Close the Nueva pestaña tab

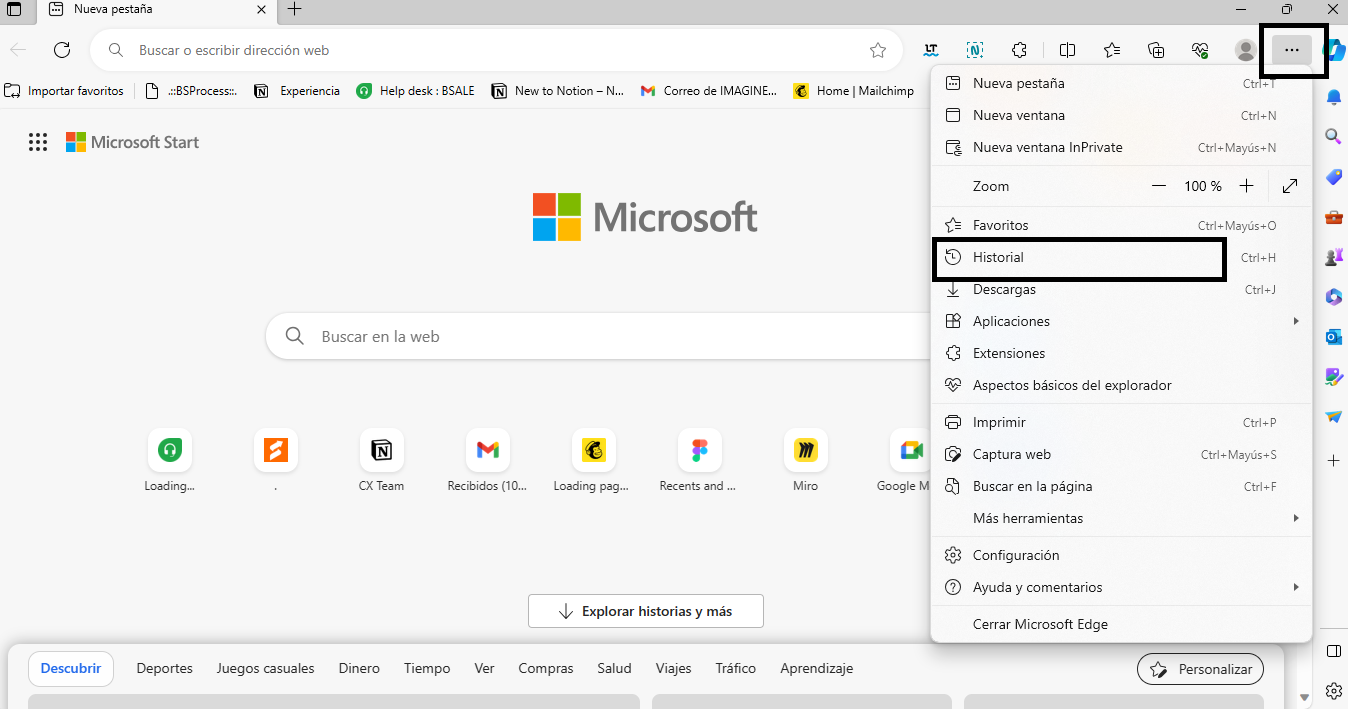(262, 10)
